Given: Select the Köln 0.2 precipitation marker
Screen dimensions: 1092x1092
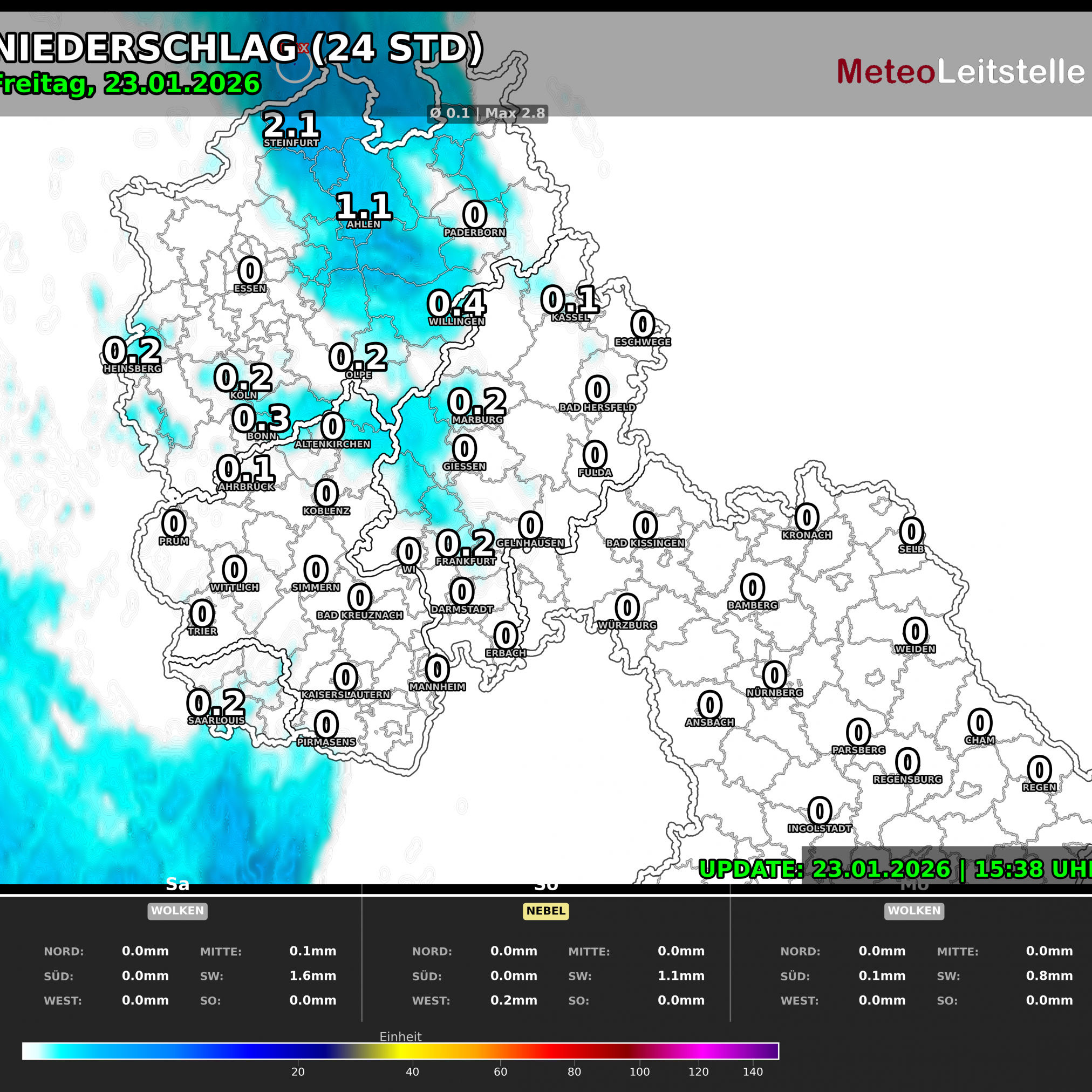Looking at the screenshot, I should tap(245, 376).
